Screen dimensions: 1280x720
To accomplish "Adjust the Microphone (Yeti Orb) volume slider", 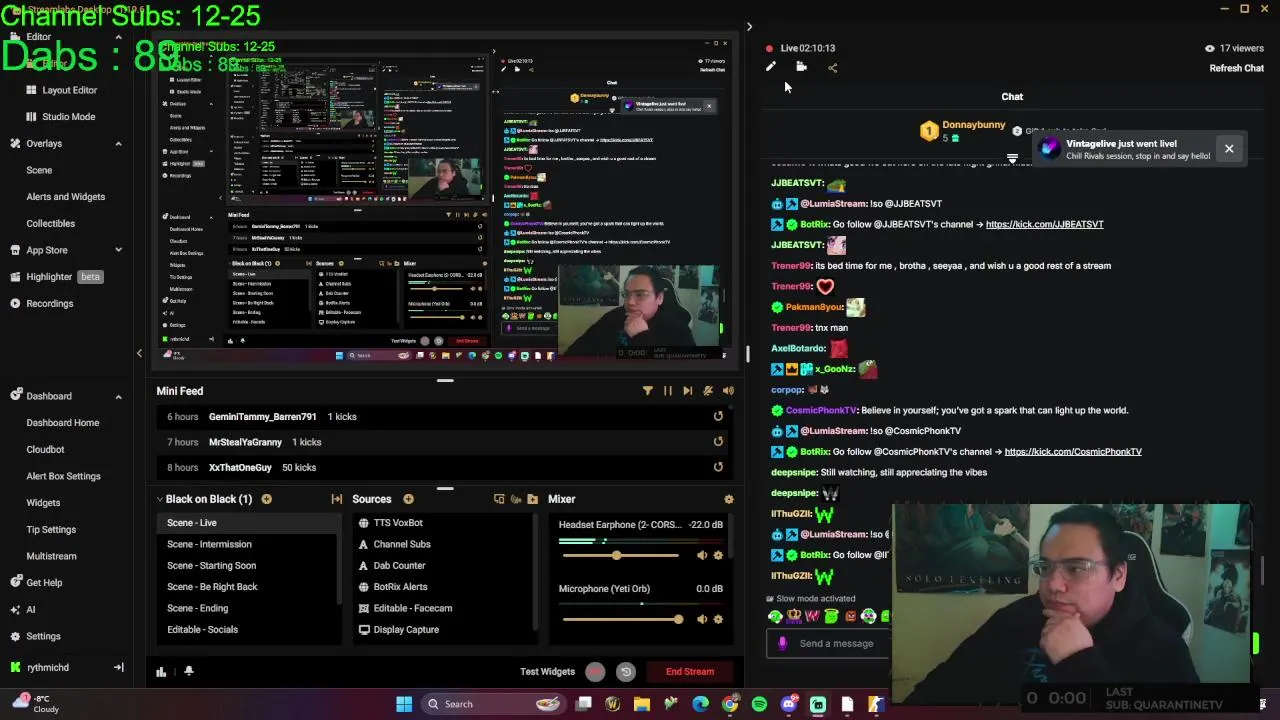I will click(x=620, y=619).
